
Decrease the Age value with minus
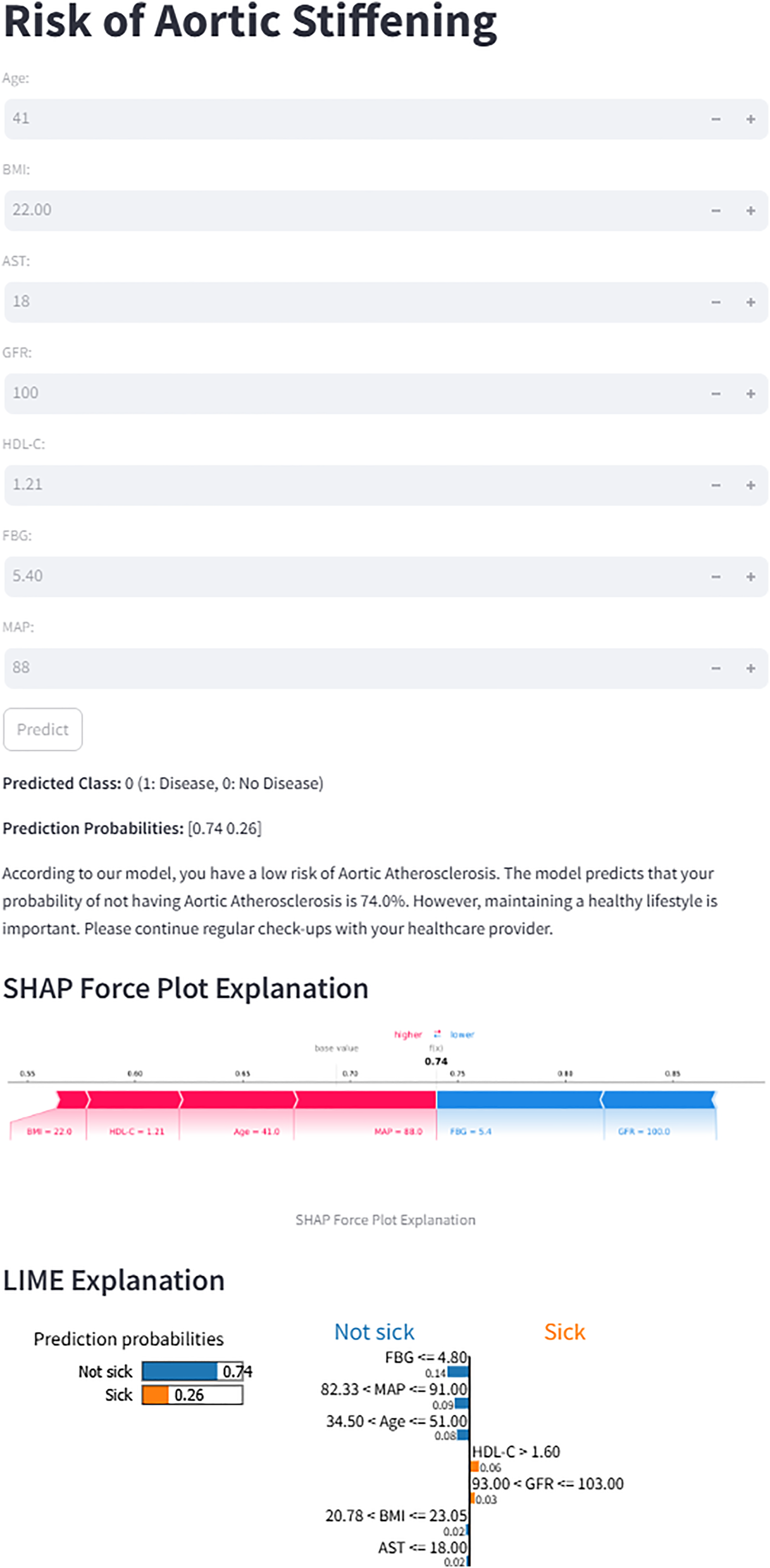coord(716,119)
